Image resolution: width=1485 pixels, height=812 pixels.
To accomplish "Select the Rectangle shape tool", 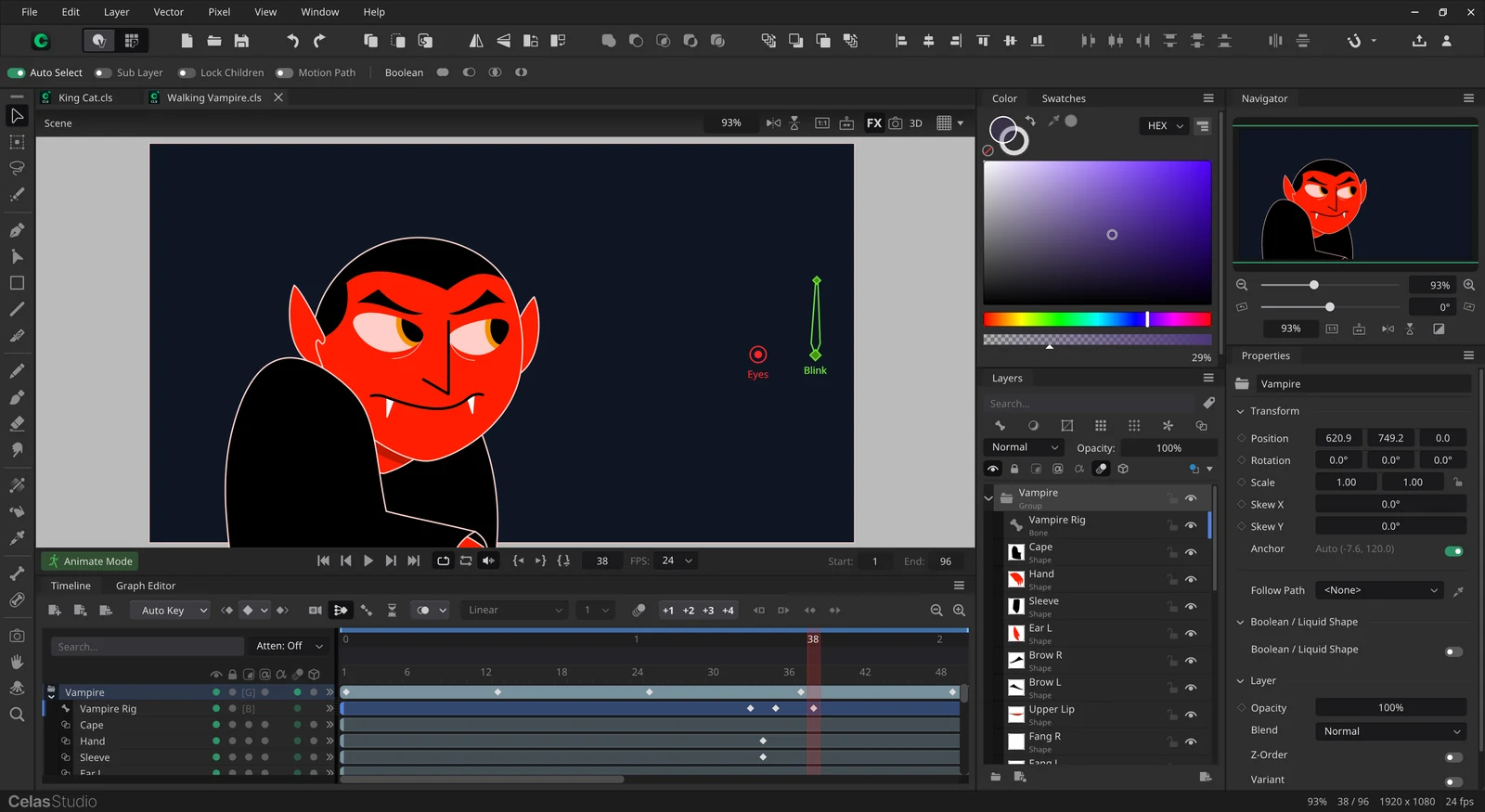I will coord(17,283).
